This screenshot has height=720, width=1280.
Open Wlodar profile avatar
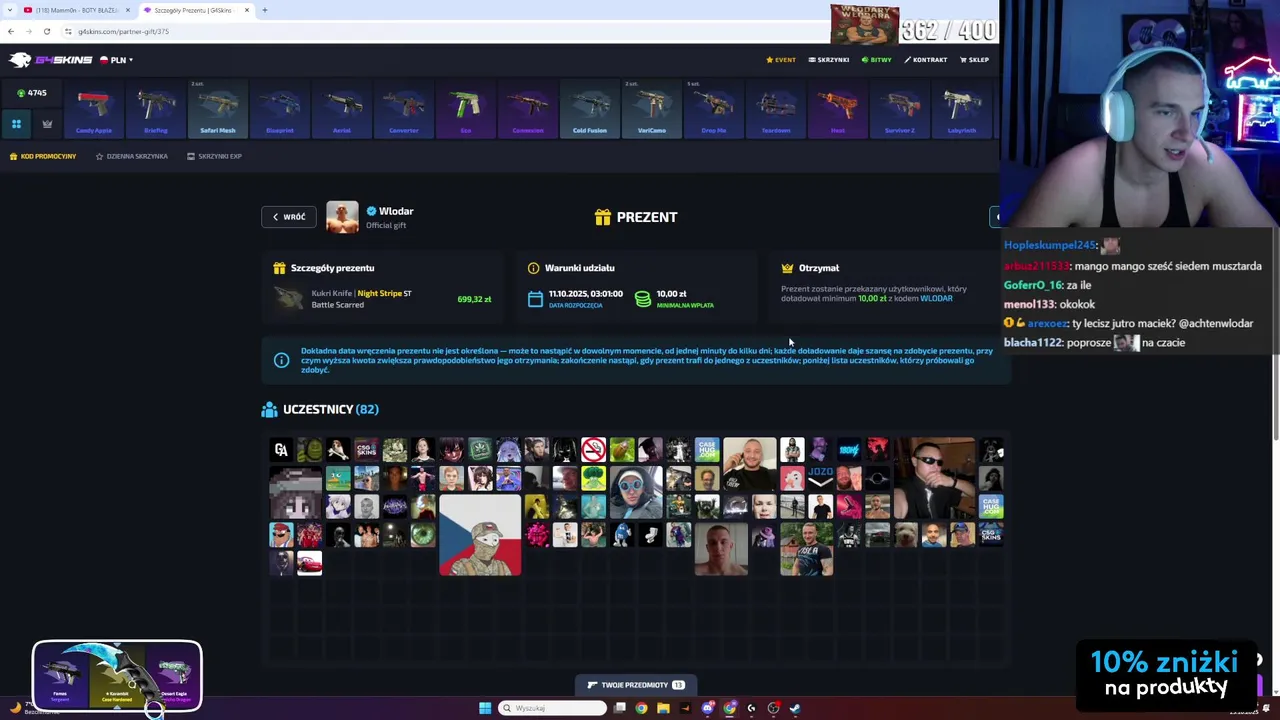(x=342, y=217)
